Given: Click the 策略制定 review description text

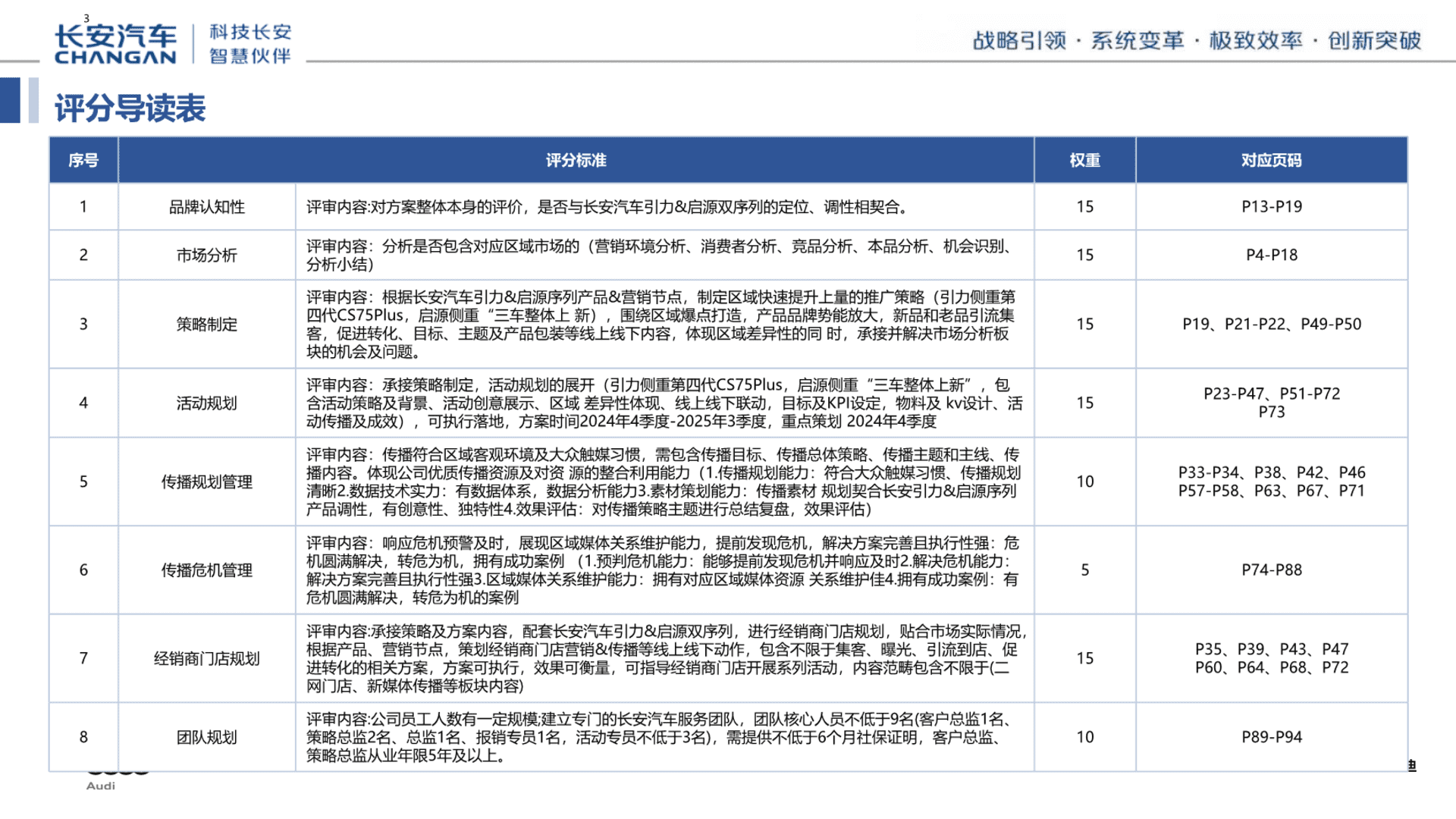Looking at the screenshot, I should click(x=661, y=325).
